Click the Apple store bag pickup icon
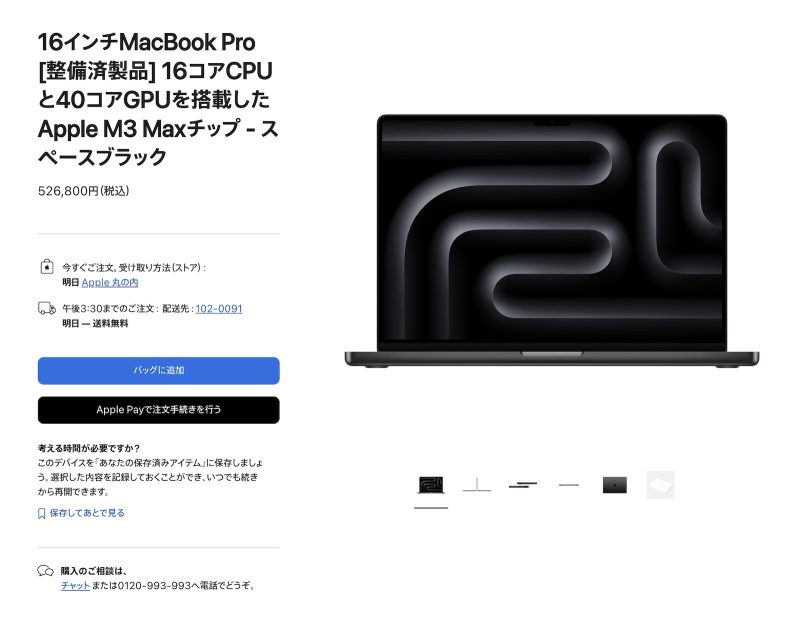Image resolution: width=800 pixels, height=617 pixels. [x=47, y=267]
